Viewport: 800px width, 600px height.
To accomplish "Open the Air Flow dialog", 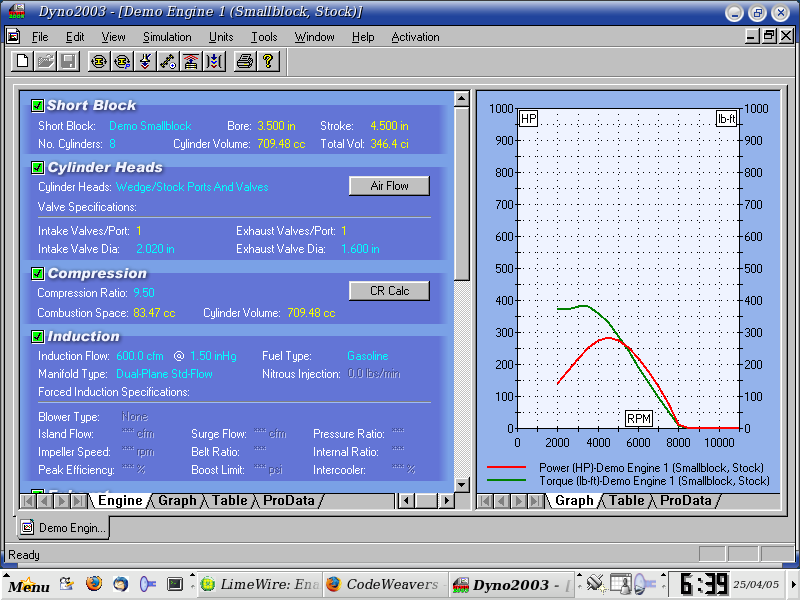I will pyautogui.click(x=389, y=186).
